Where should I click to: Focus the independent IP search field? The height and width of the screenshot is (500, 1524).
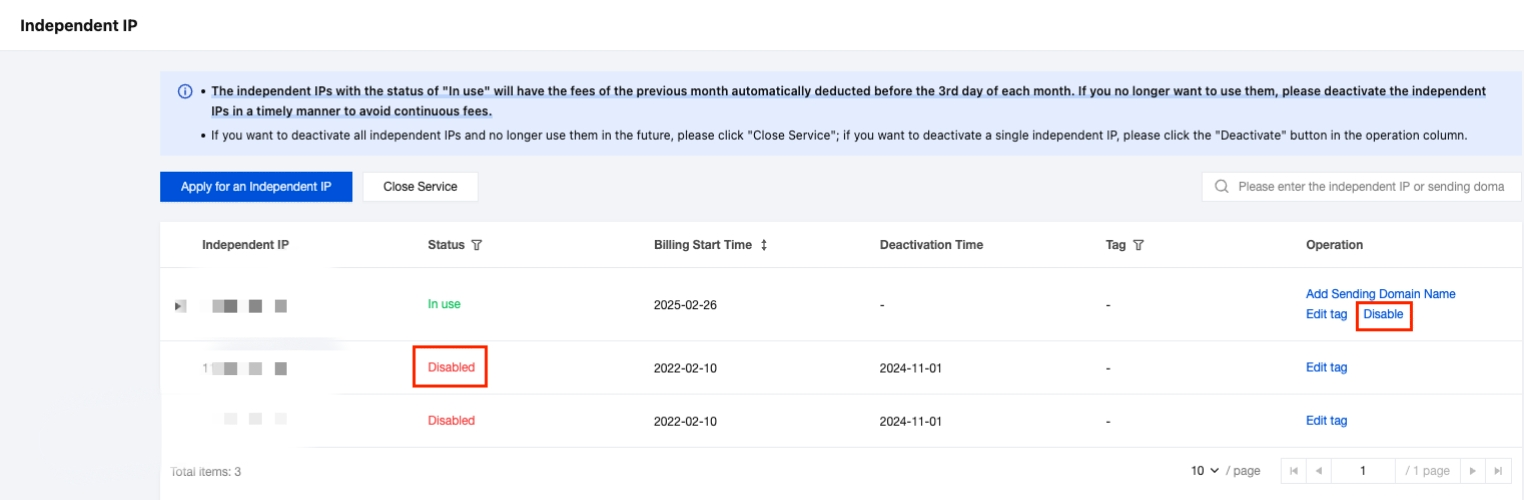click(1370, 187)
